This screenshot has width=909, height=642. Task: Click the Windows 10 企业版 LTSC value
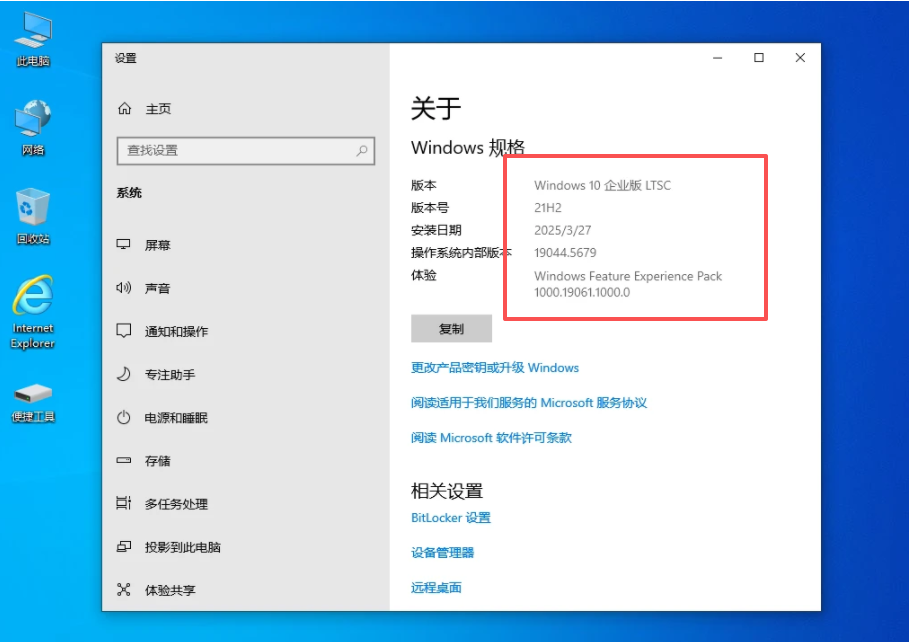(602, 186)
